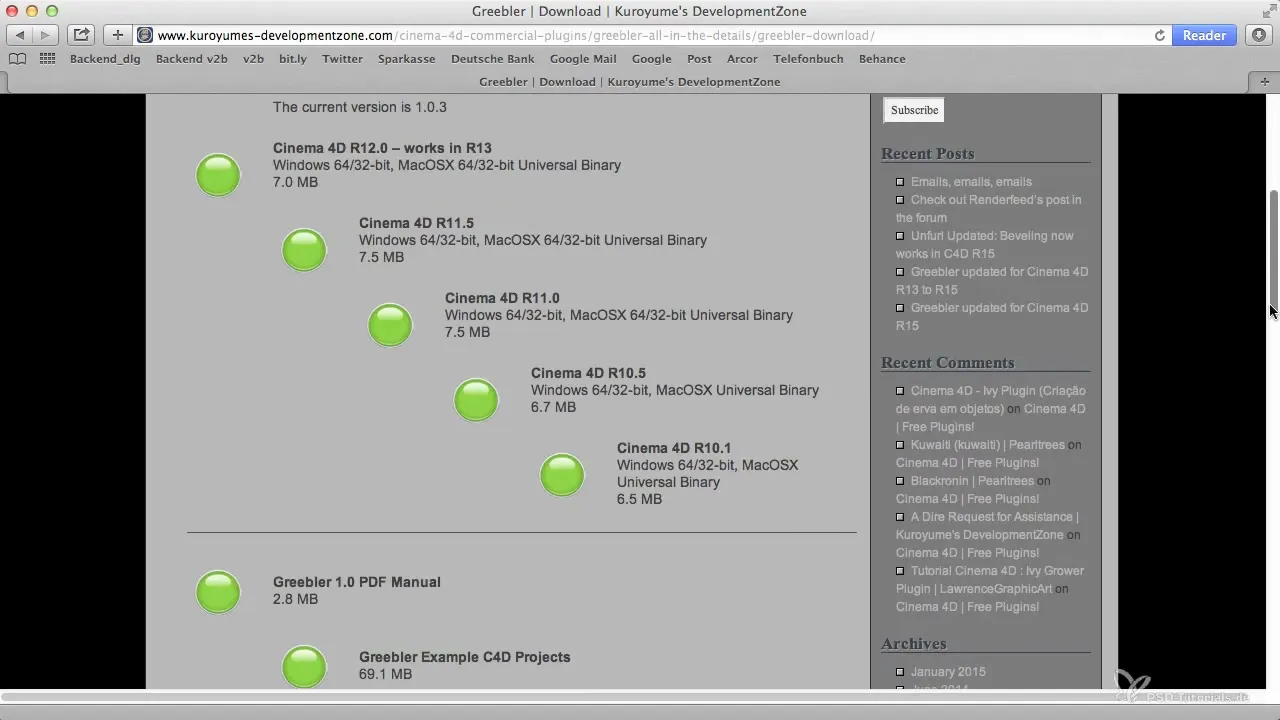Open the Deutsche Bank bookmark
The width and height of the screenshot is (1280, 720).
coord(492,59)
